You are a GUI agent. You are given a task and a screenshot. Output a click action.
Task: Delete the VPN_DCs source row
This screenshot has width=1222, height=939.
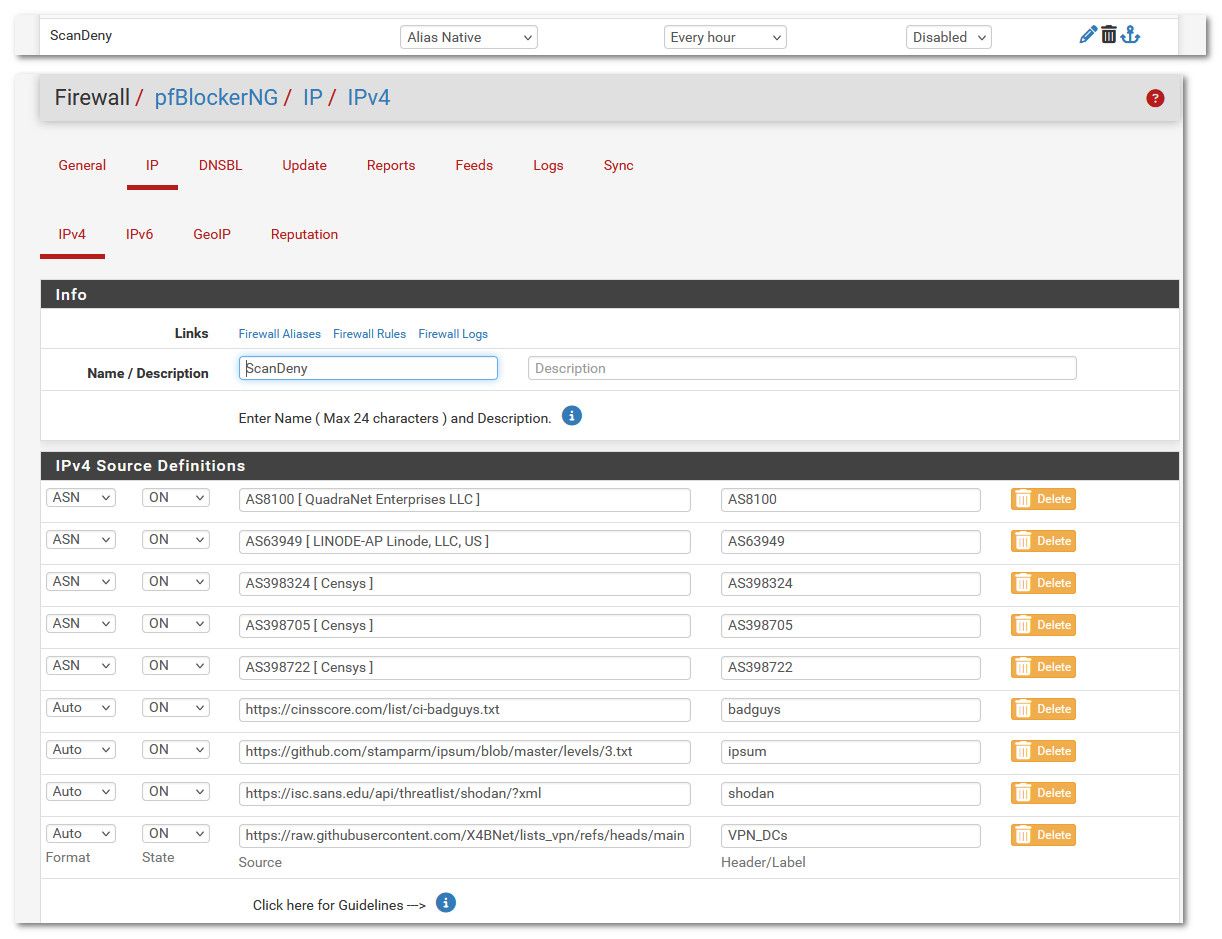1043,835
